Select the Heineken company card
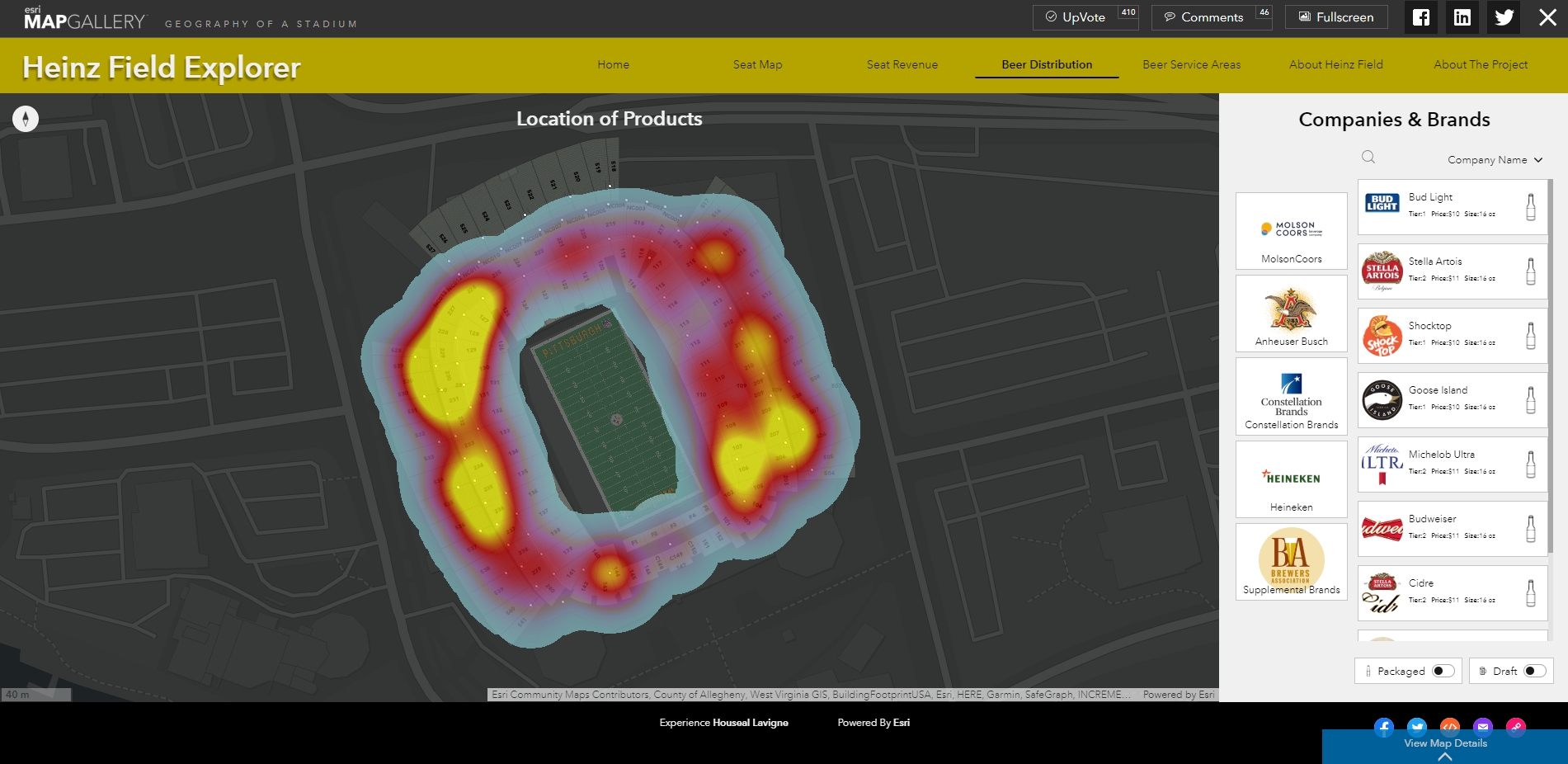Viewport: 1568px width, 764px height. (x=1291, y=479)
